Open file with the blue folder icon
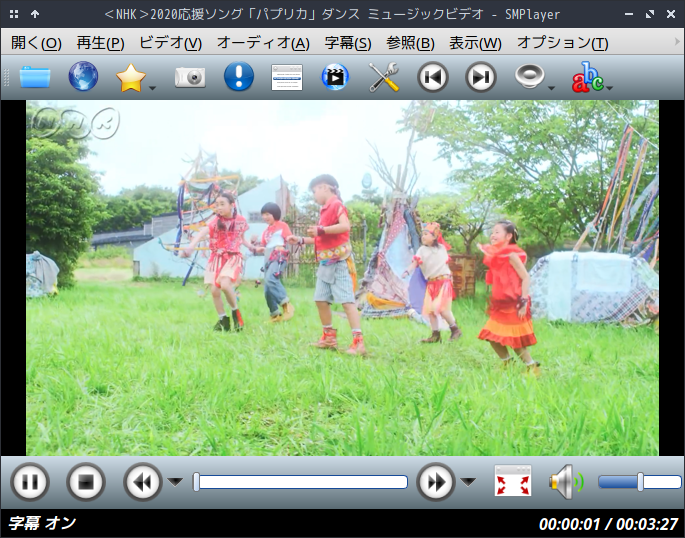Screen dimensions: 685x538 [x=35, y=77]
